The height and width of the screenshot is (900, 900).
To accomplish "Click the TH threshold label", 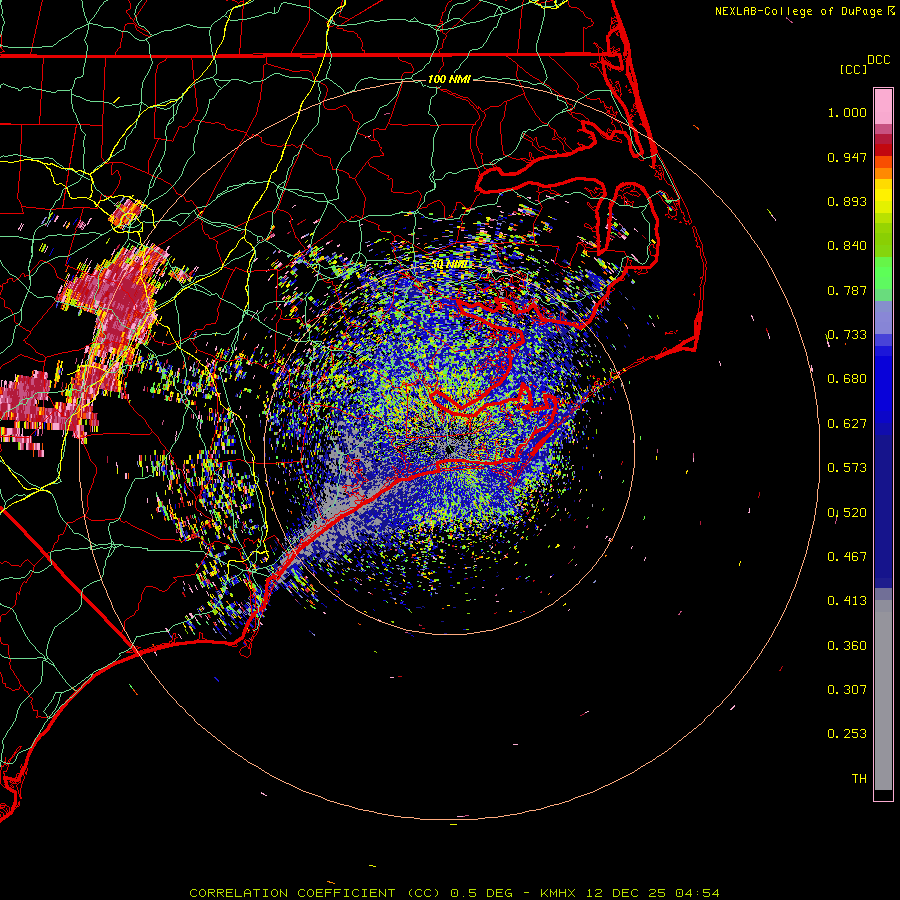I will (859, 779).
